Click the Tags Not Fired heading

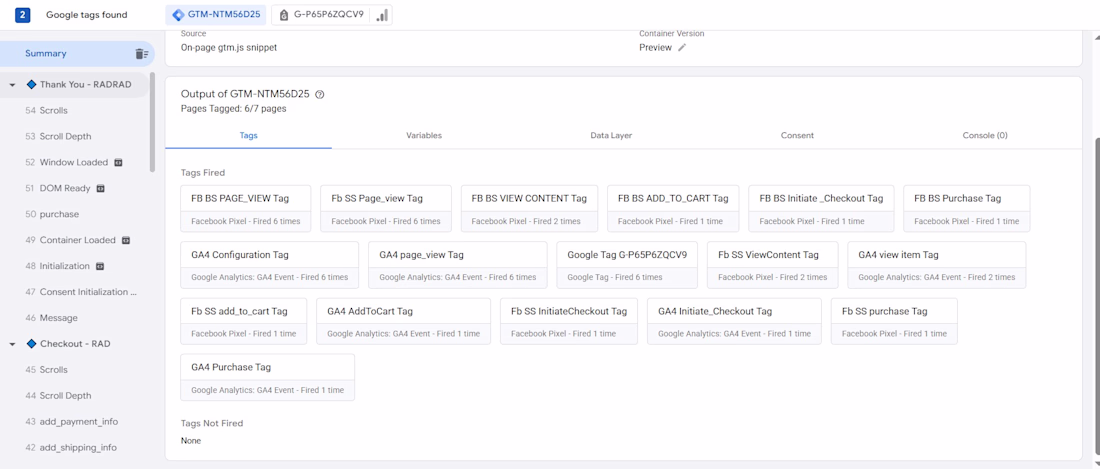pos(212,423)
